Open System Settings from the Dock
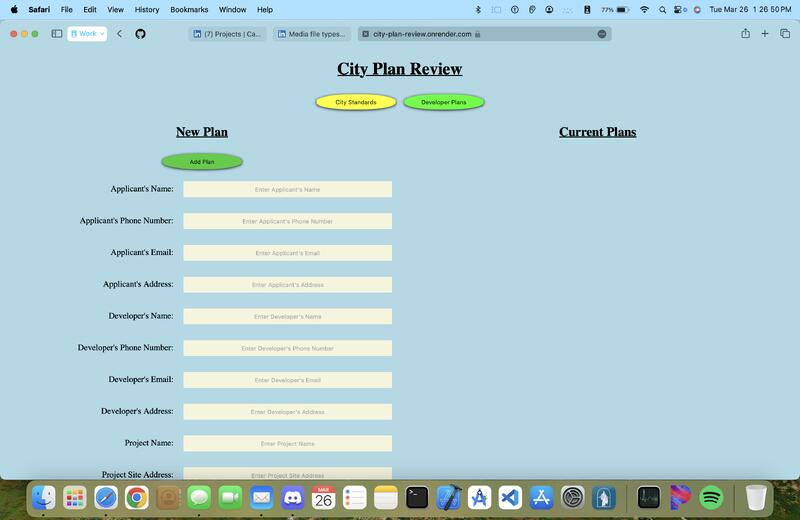This screenshot has height=520, width=800. [x=572, y=497]
